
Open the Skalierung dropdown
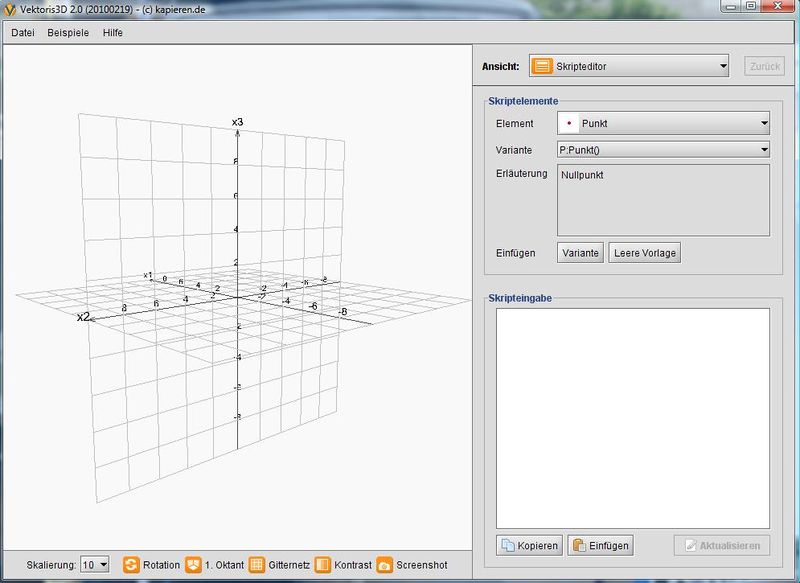coord(95,565)
